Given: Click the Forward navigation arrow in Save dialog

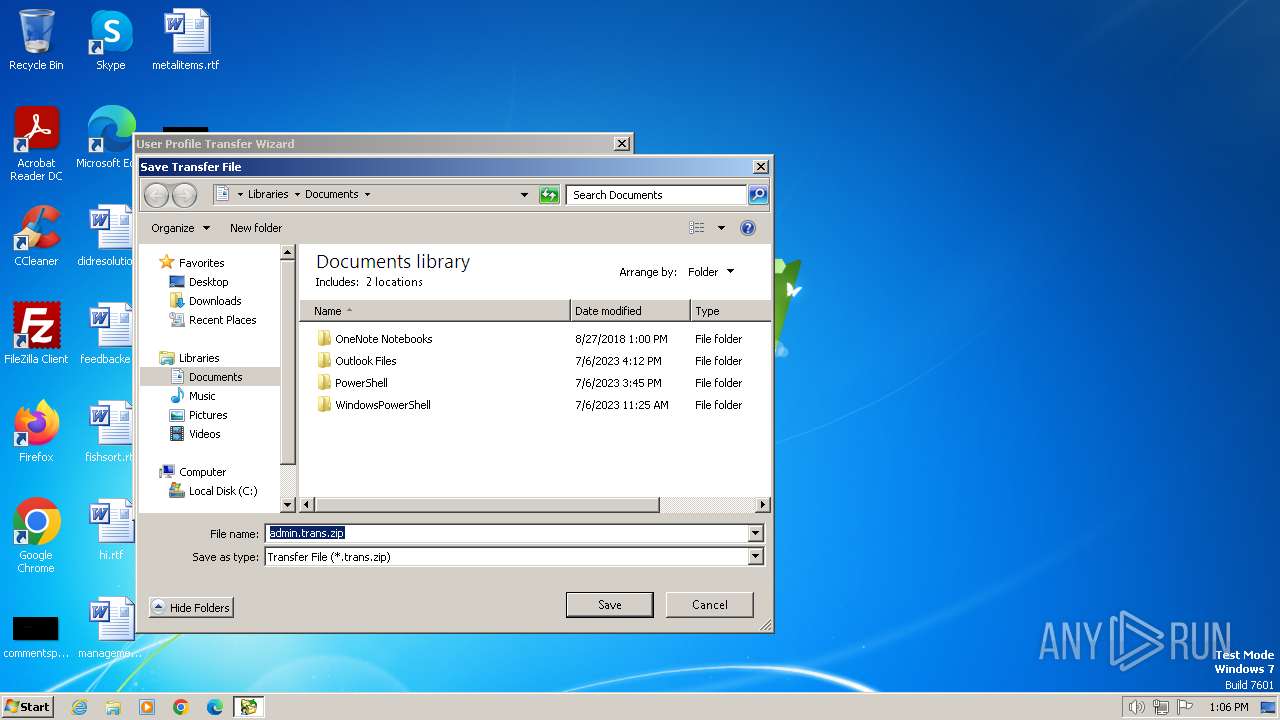Looking at the screenshot, I should tap(184, 195).
